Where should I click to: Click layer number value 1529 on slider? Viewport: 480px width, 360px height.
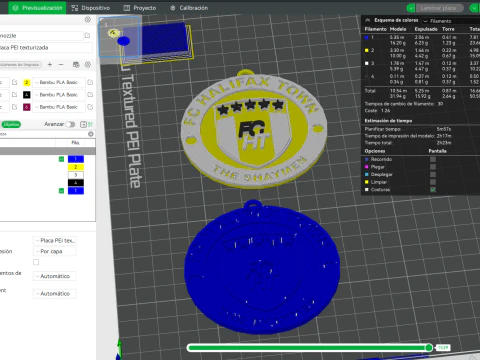pos(443,348)
